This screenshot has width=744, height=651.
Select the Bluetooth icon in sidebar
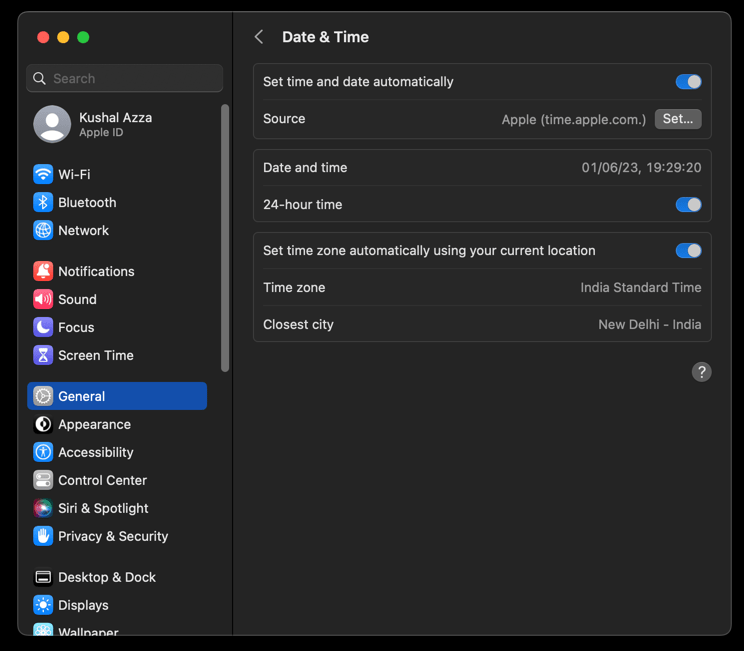pyautogui.click(x=43, y=202)
